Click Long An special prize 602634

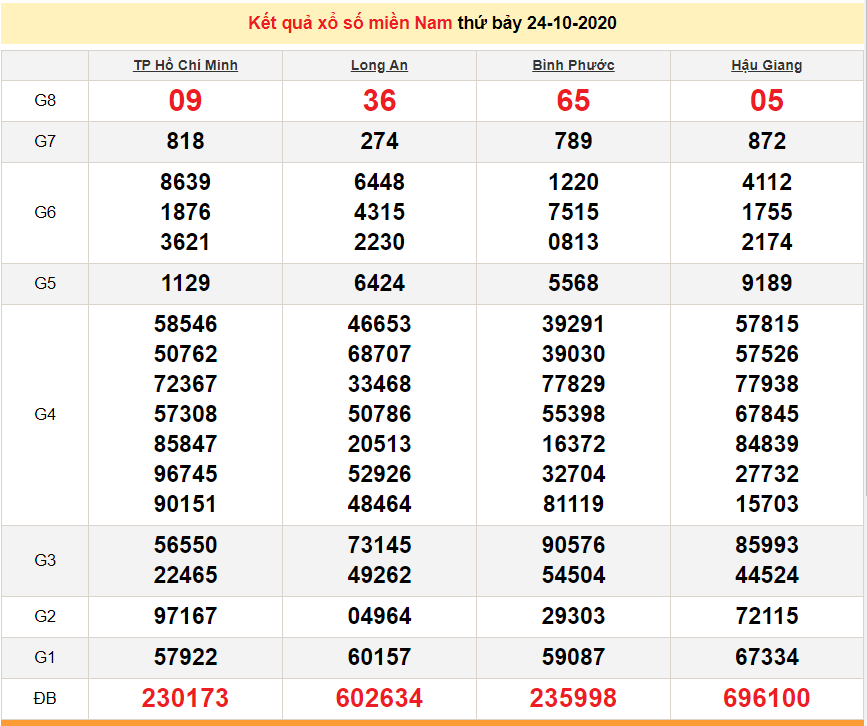379,698
